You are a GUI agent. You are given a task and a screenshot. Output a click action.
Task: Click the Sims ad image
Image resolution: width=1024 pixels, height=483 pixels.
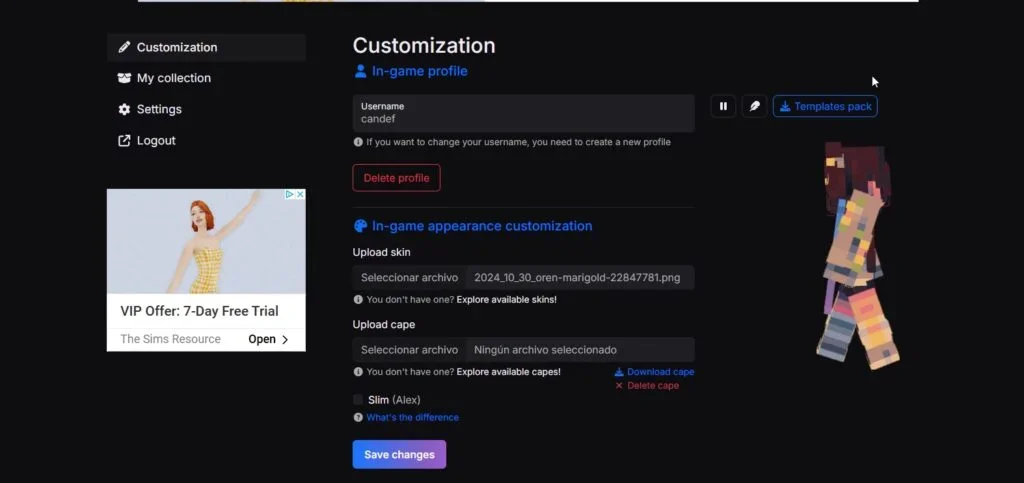pyautogui.click(x=206, y=242)
